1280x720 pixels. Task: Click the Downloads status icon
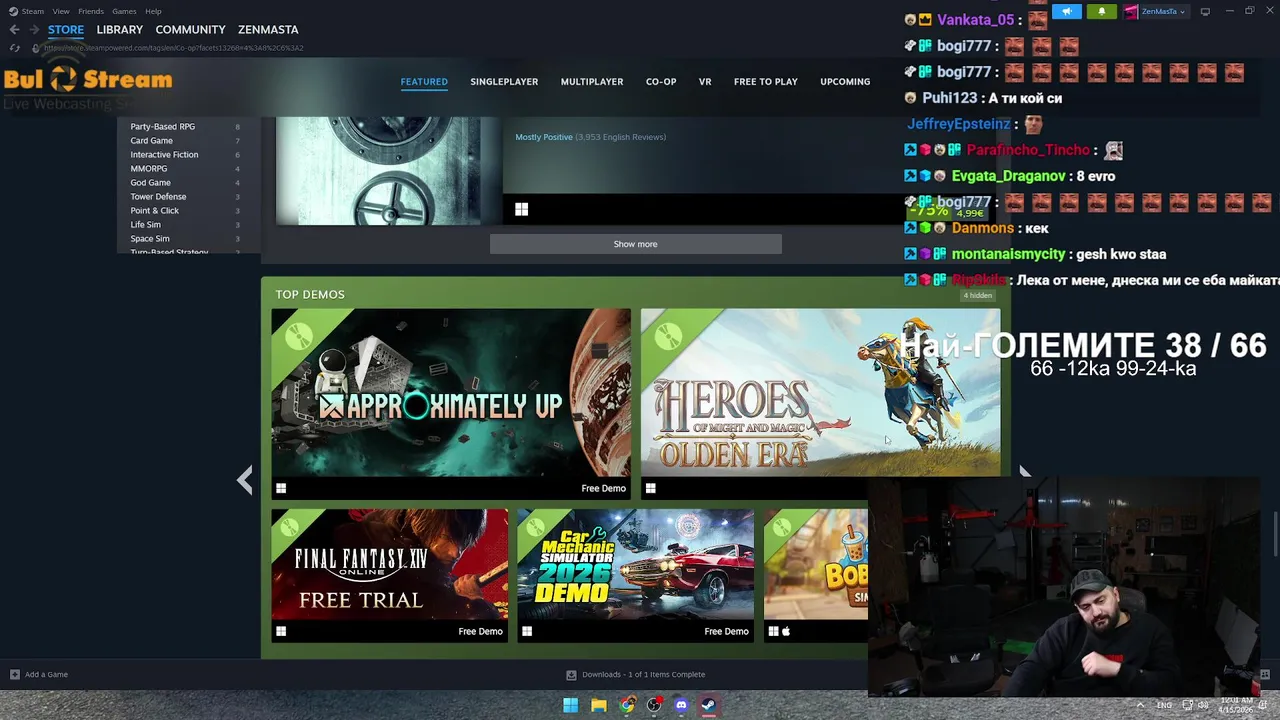pos(571,675)
